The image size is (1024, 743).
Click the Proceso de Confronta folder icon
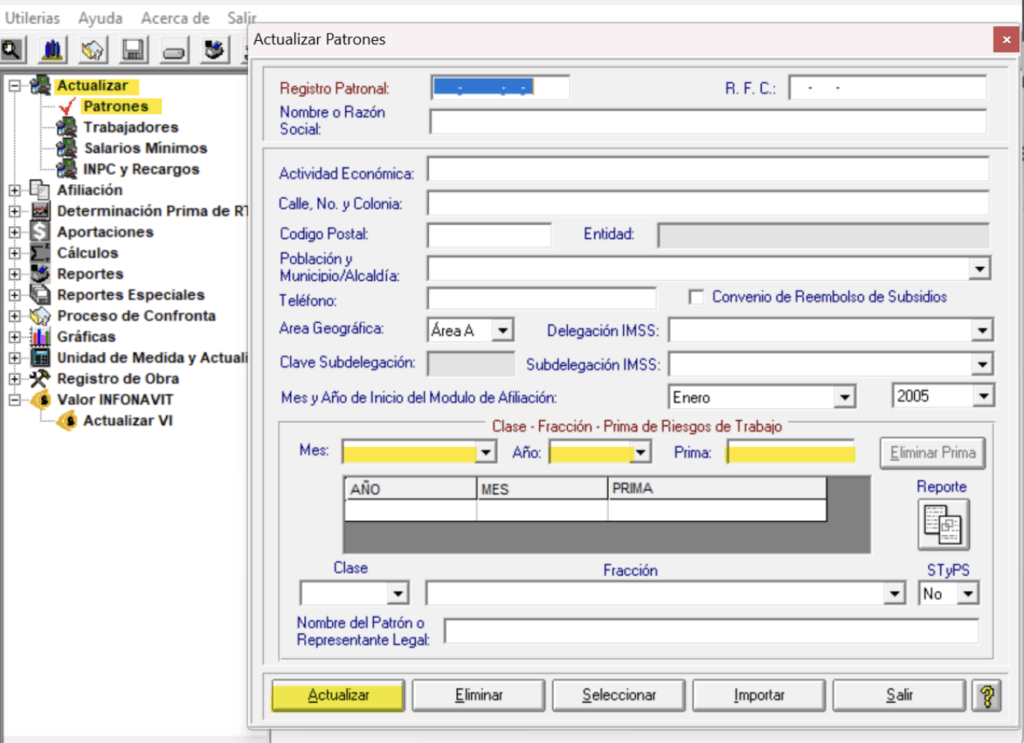40,315
